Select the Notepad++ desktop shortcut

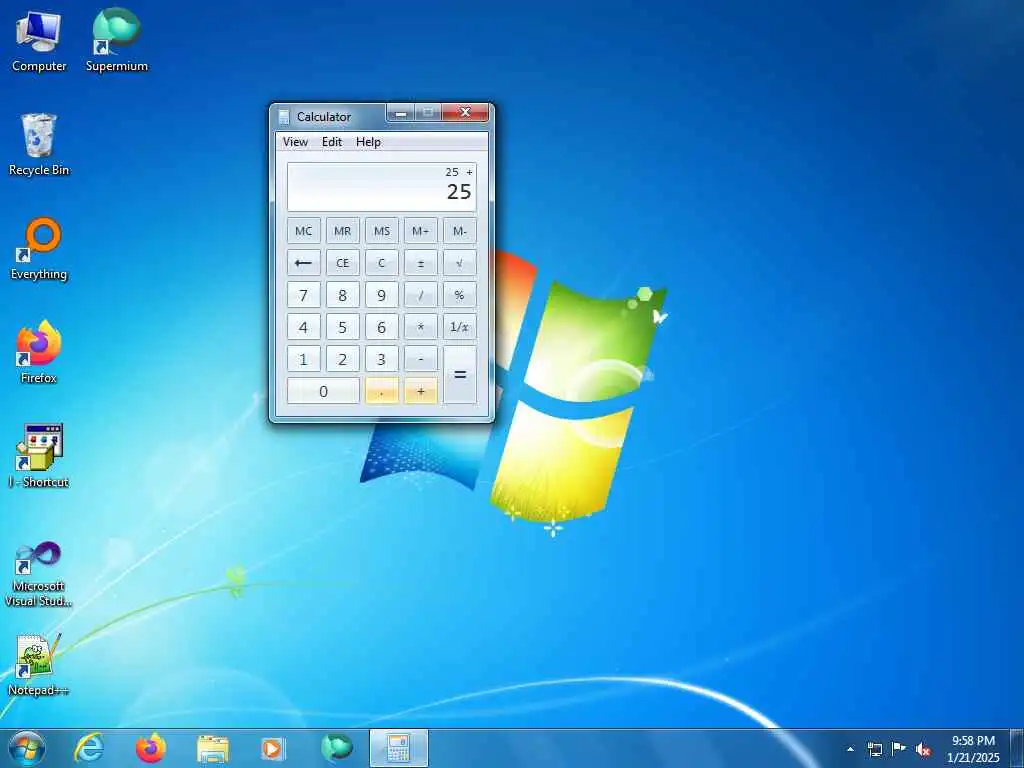[x=39, y=665]
